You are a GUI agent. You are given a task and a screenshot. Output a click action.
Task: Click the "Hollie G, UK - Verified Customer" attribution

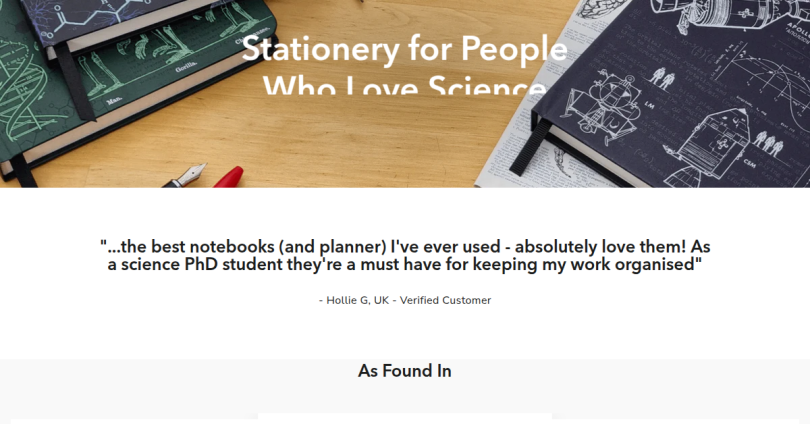click(404, 300)
